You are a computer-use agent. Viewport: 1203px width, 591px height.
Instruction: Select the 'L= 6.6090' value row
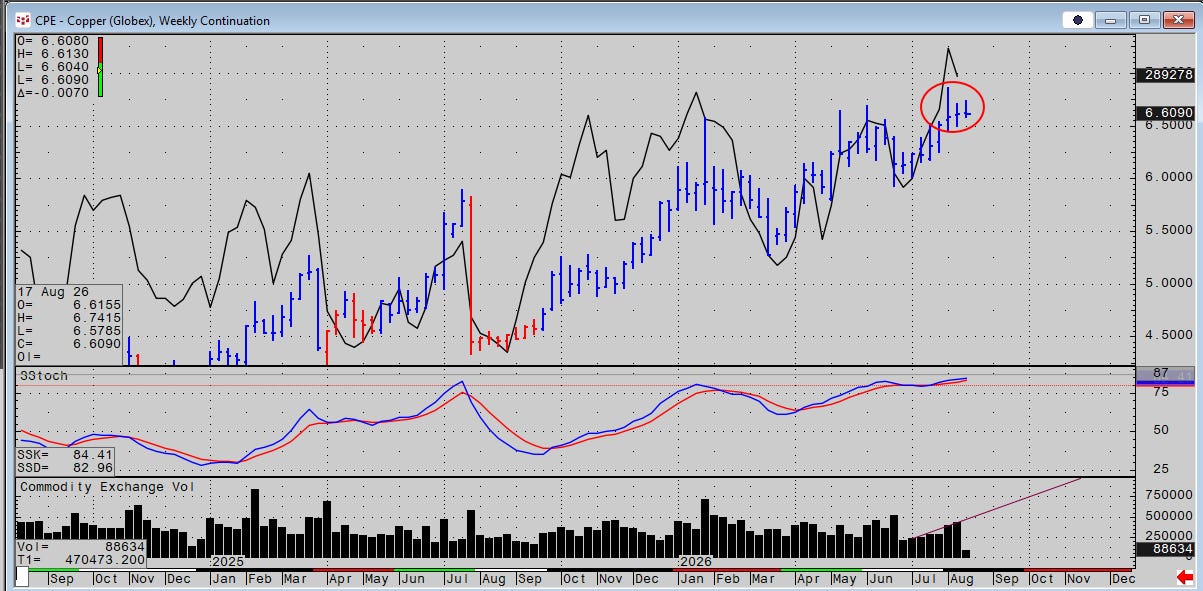click(x=53, y=80)
